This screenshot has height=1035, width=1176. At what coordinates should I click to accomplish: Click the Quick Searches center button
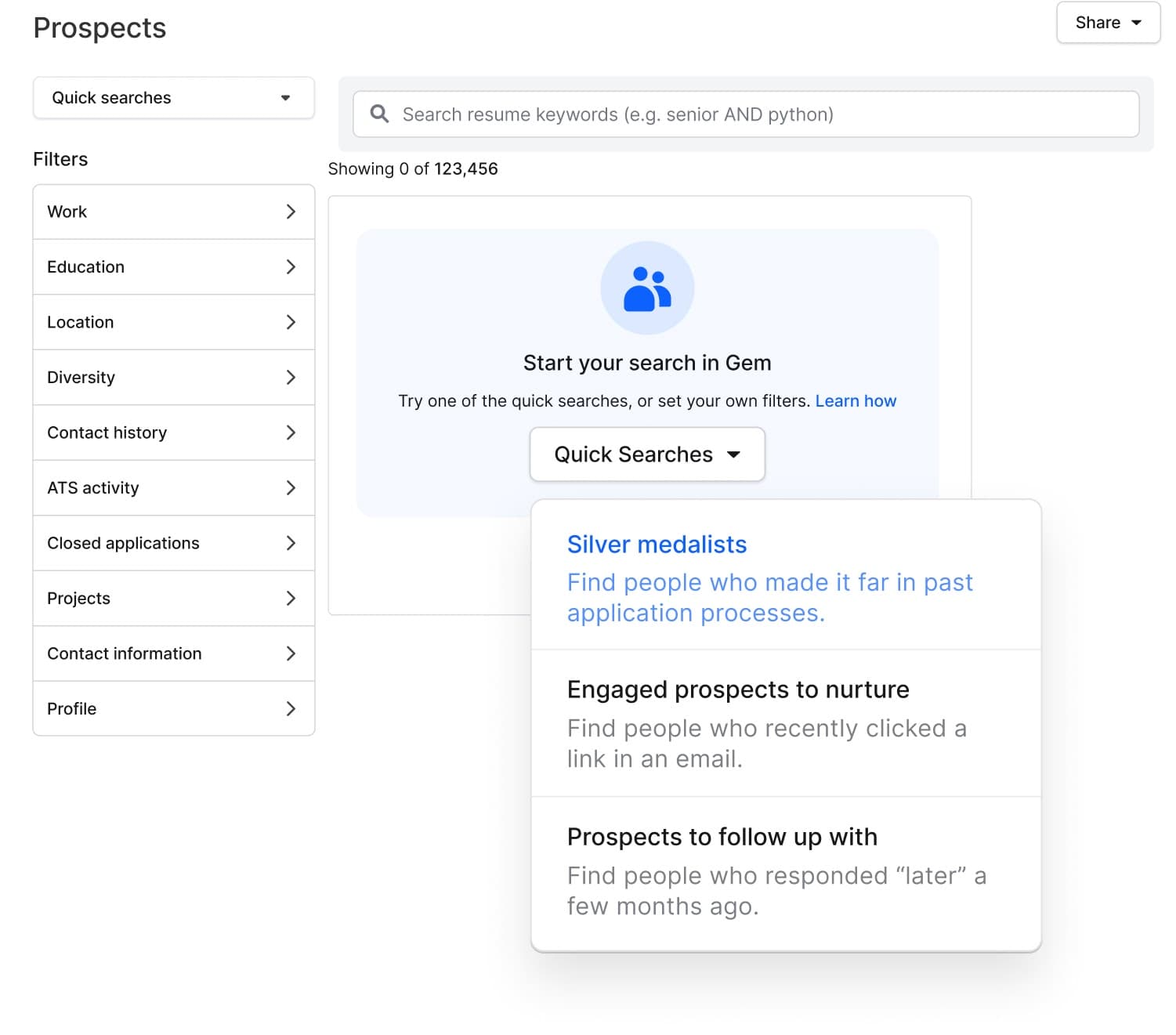pos(647,454)
